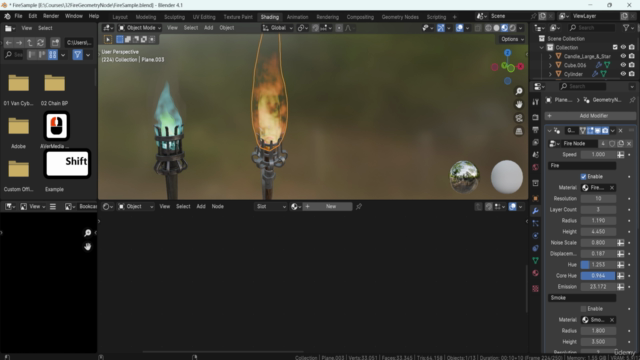The width and height of the screenshot is (640, 360).
Task: Open the Render properties tab
Action: [536, 118]
